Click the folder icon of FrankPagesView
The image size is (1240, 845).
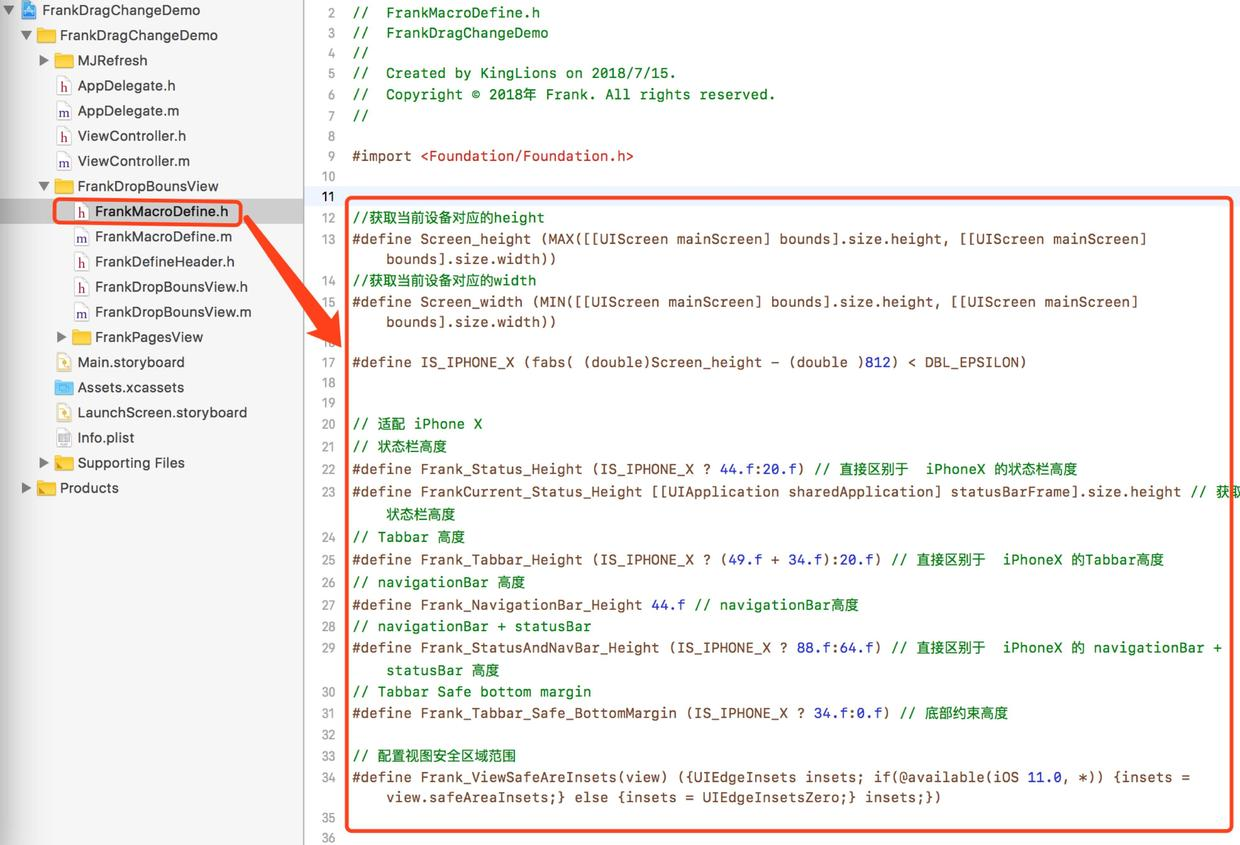tap(81, 338)
